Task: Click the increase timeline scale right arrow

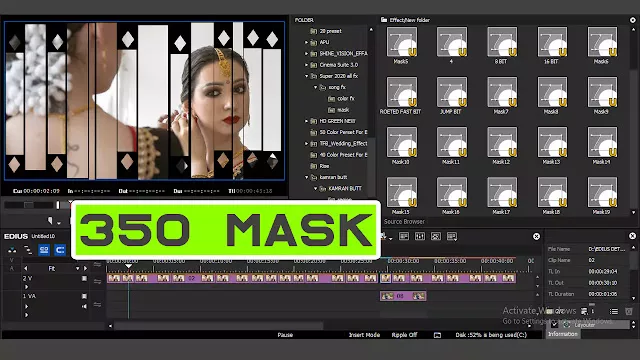Action: [85, 269]
